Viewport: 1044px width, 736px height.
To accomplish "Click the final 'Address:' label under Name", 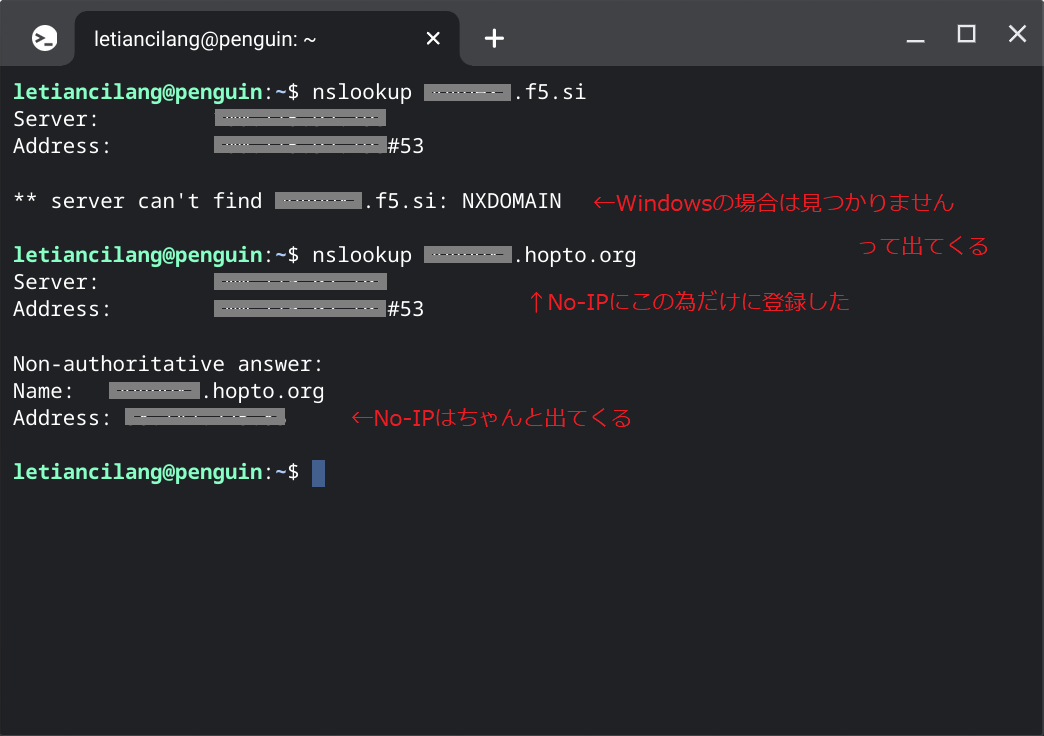I will coord(61,418).
